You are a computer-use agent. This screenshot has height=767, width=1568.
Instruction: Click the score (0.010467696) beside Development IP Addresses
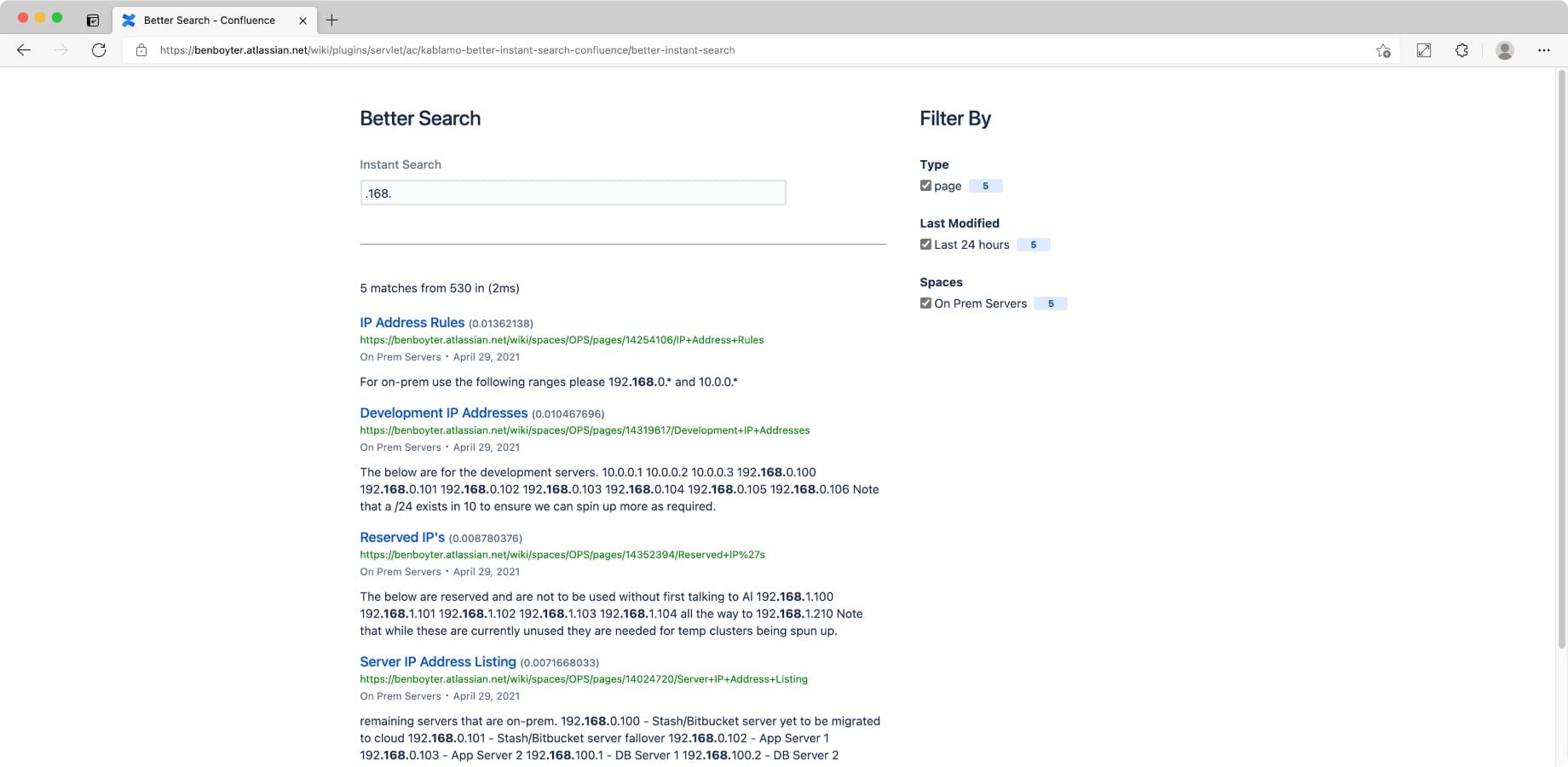pyautogui.click(x=568, y=414)
